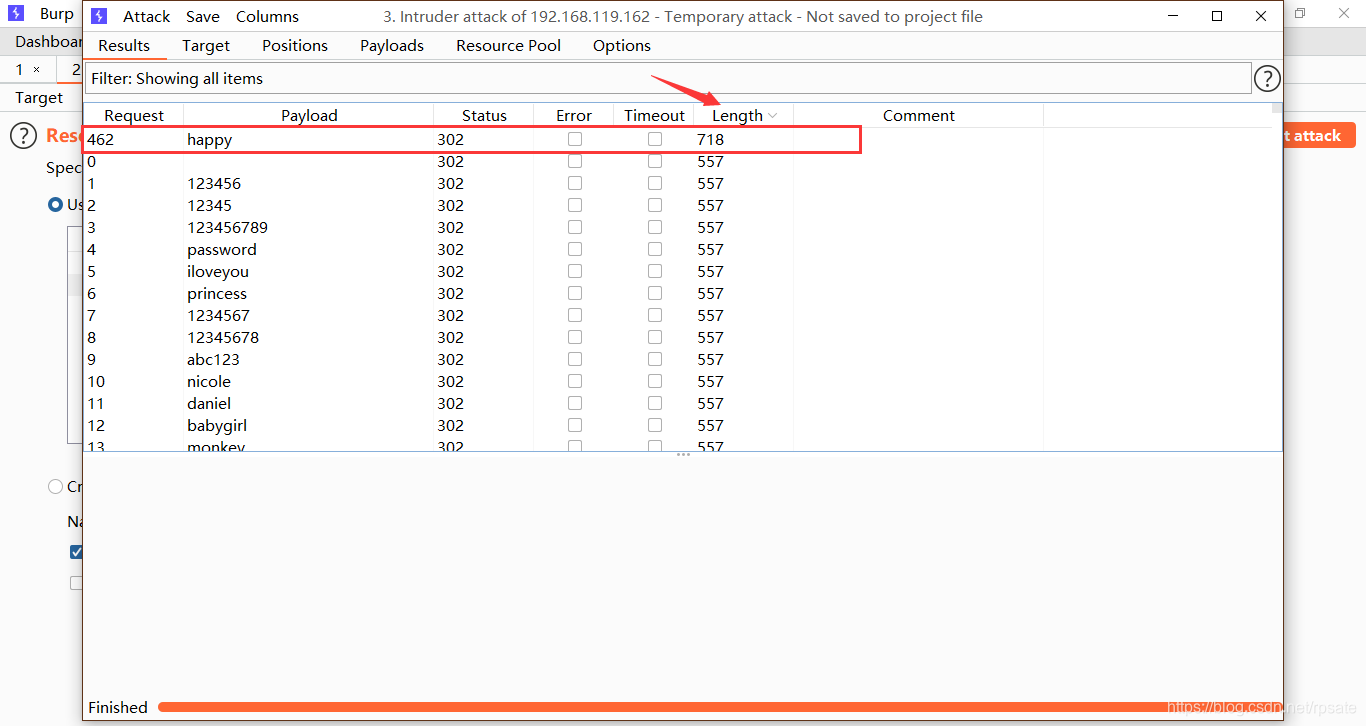Toggle the checked checkbox in Burp window
1366x726 pixels.
[76, 552]
